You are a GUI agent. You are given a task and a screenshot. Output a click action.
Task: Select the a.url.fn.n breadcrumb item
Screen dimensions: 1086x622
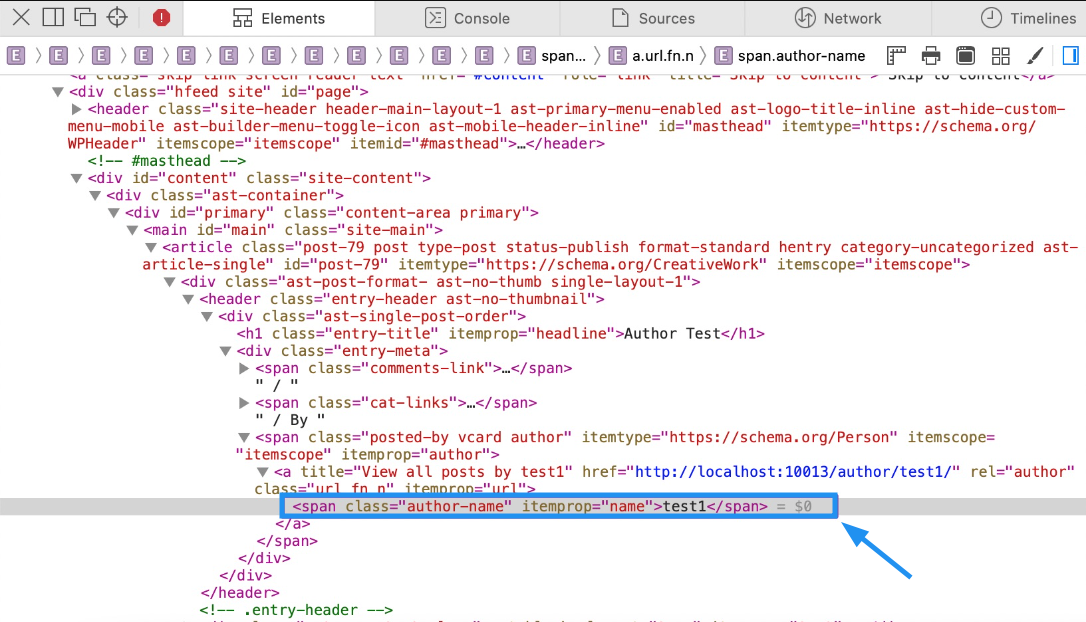point(652,55)
